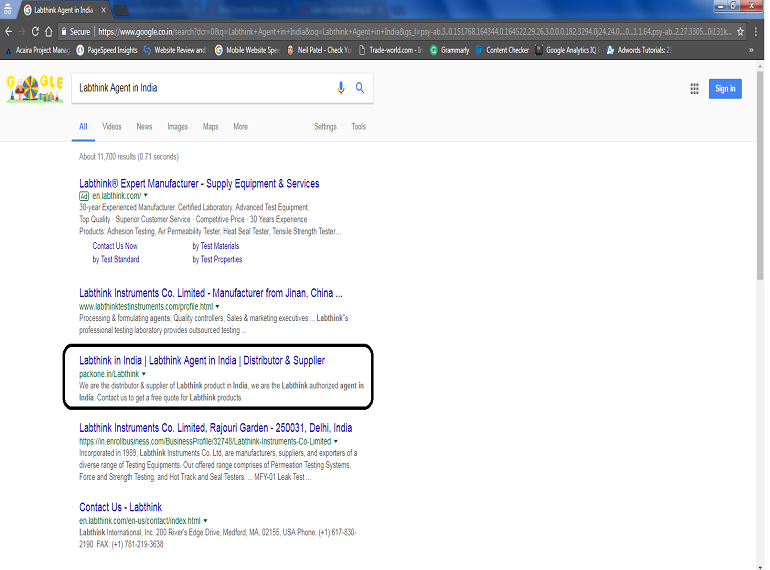This screenshot has height=570, width=770.
Task: Open the Contact Us - Labthink result
Action: coord(120,507)
